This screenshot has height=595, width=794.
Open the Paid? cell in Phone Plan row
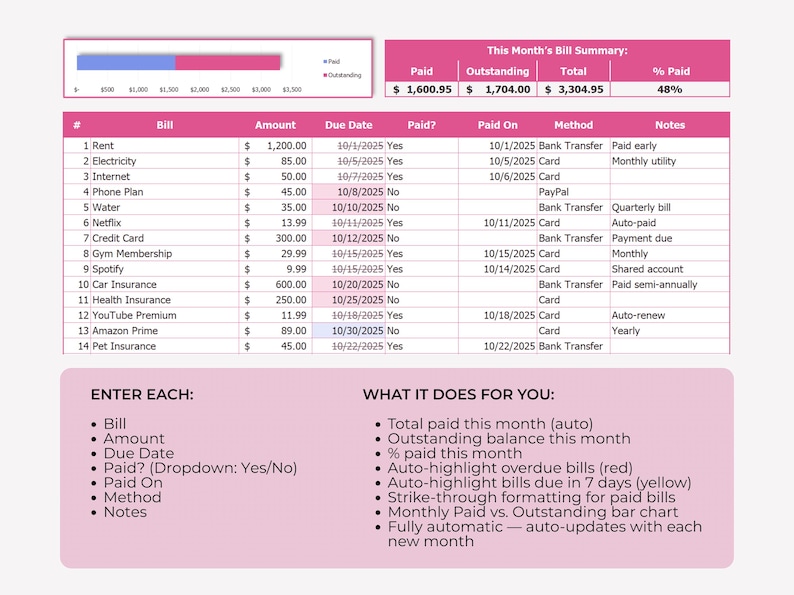tap(422, 192)
